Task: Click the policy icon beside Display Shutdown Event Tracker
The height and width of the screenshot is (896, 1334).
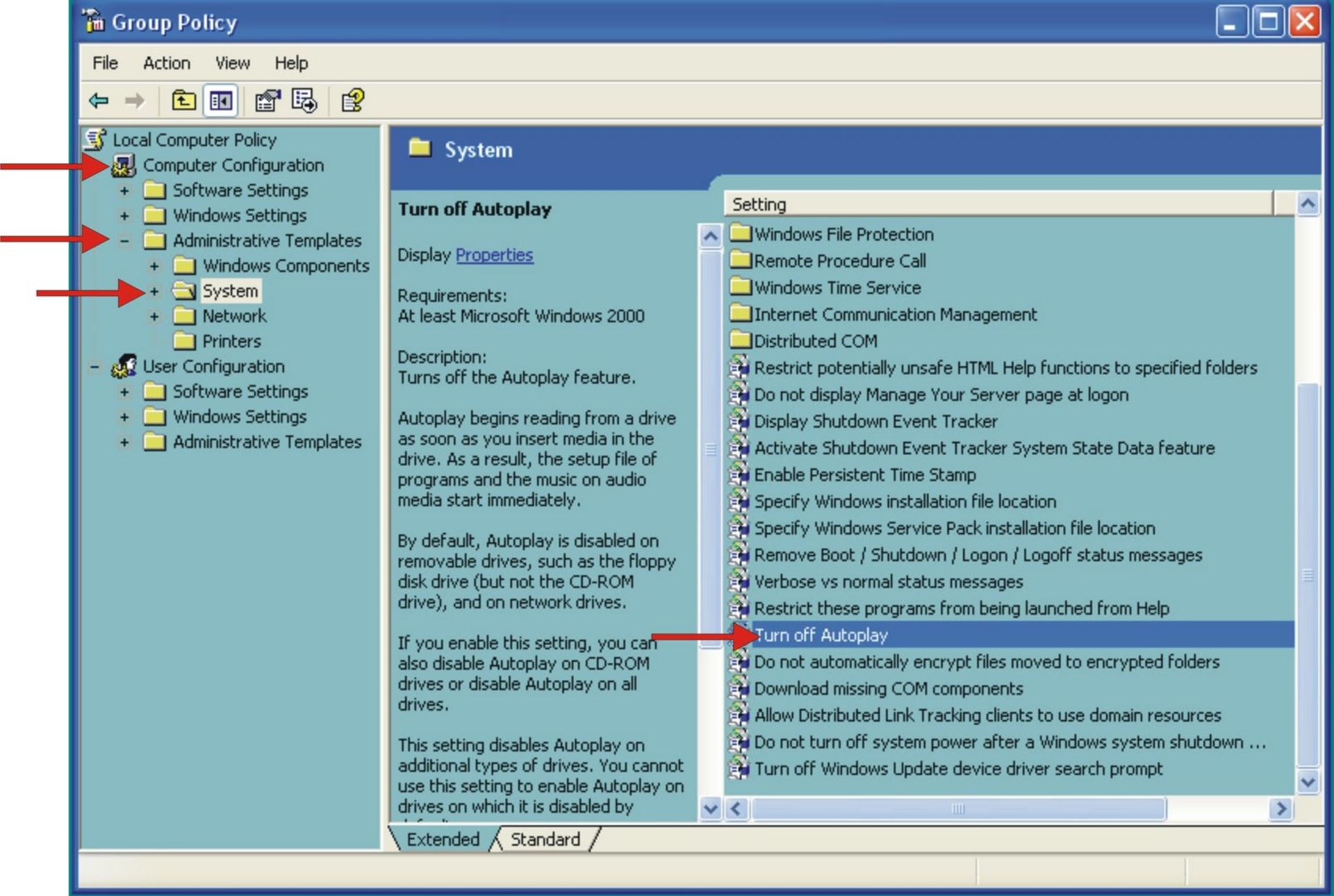Action: coord(739,420)
